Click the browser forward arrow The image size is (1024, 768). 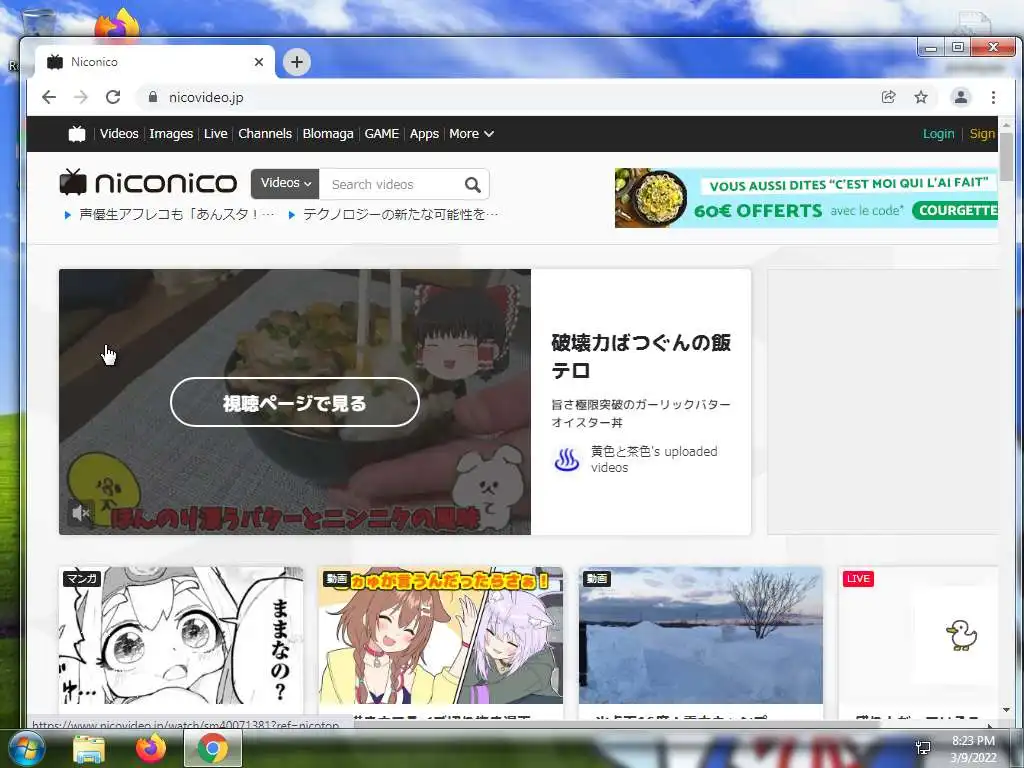click(80, 97)
